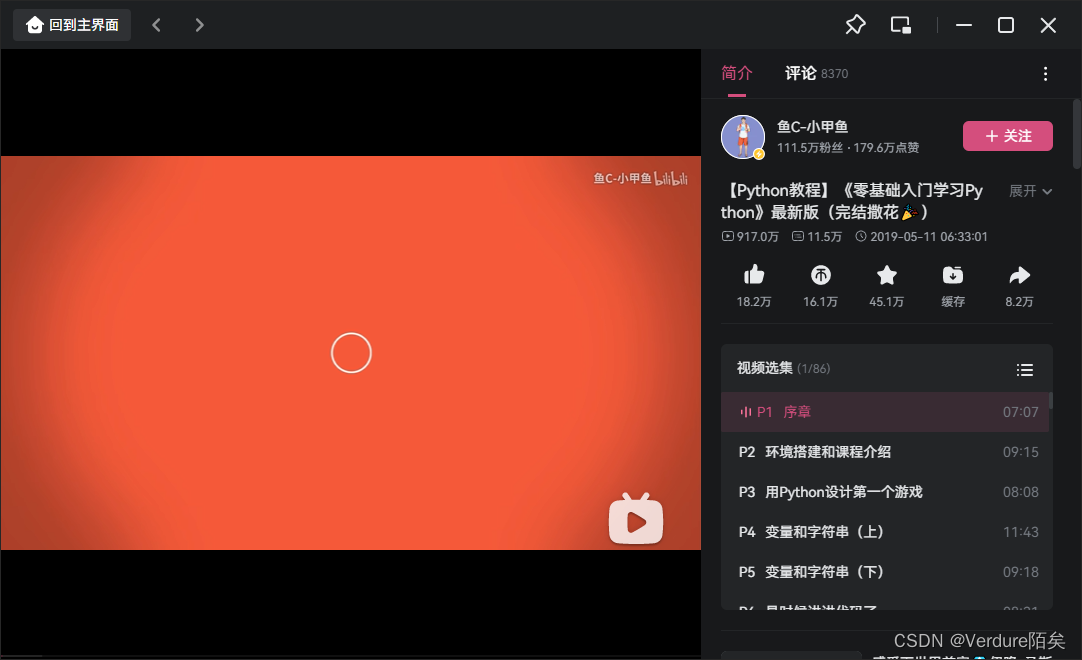
Task: Click the 鱼C-小甲鱼 uploader name
Action: pyautogui.click(x=812, y=126)
